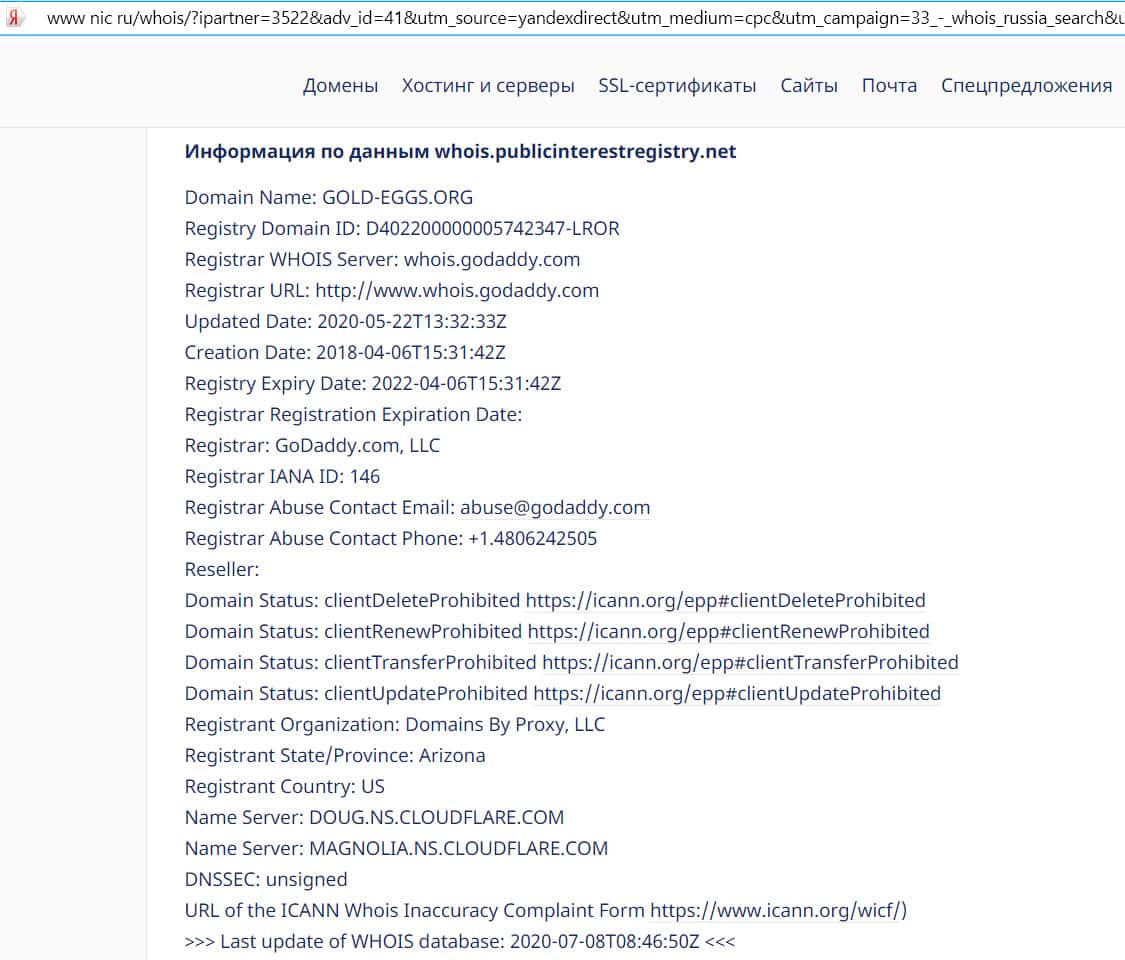Viewport: 1125px width, 960px height.
Task: Click the Registrant Country: US line
Action: (x=284, y=786)
